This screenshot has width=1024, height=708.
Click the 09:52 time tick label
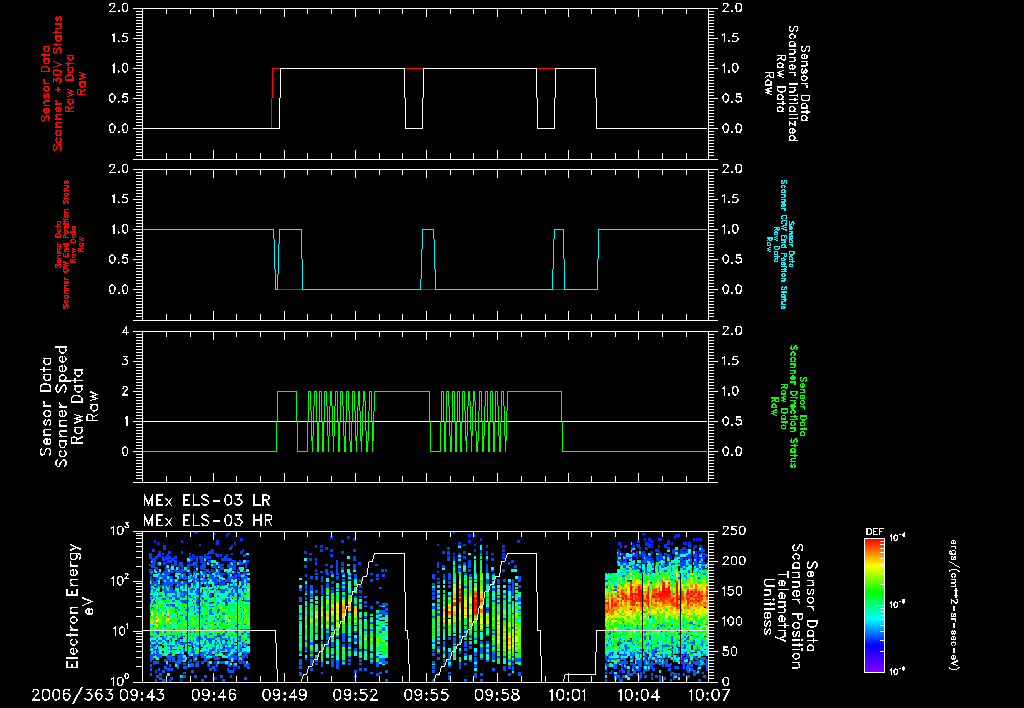tap(355, 695)
